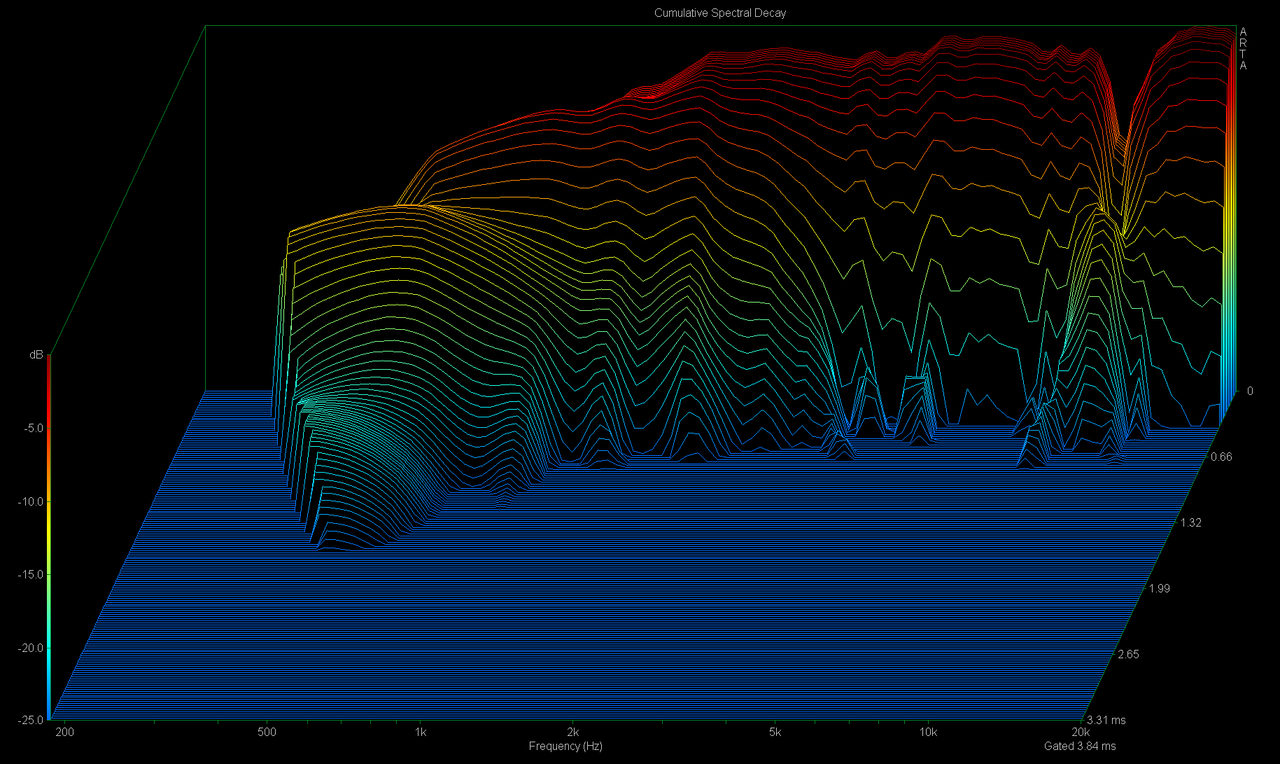Viewport: 1280px width, 764px height.
Task: Select the 1k frequency tick label
Action: (420, 733)
